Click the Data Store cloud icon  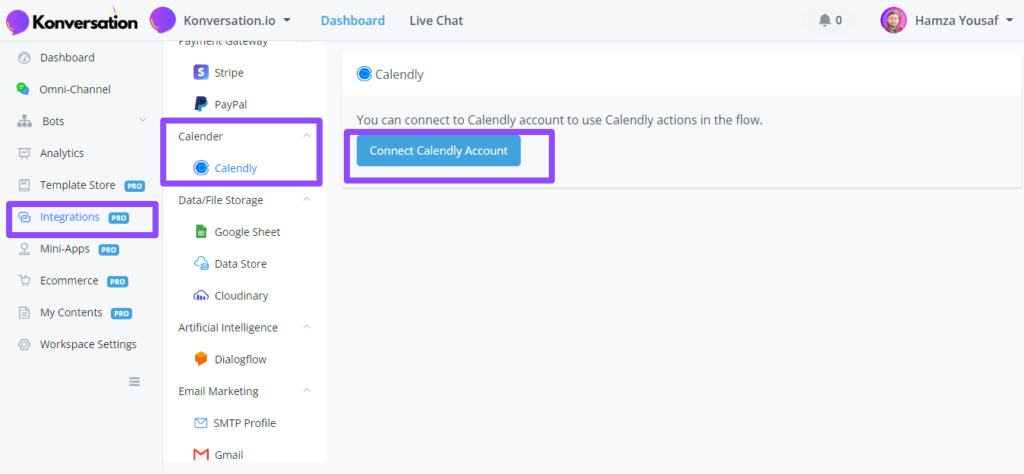(201, 264)
